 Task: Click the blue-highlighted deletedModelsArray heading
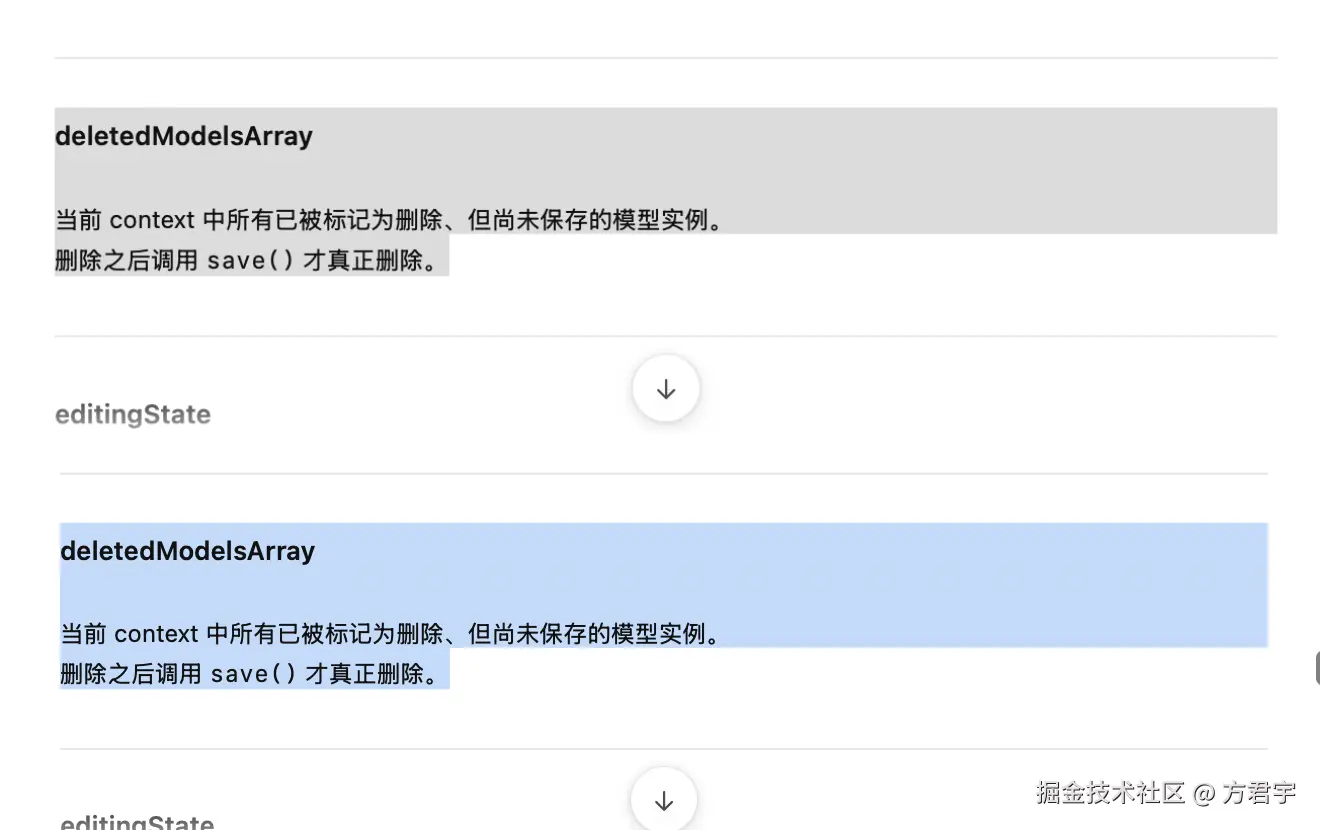click(x=188, y=551)
